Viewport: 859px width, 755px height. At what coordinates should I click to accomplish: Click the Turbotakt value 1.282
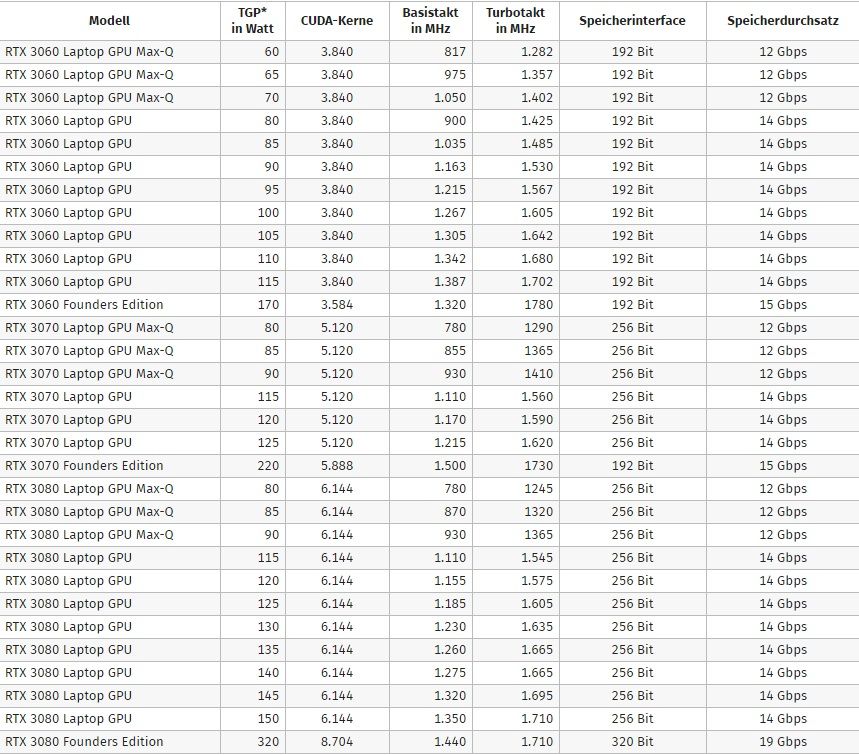coord(537,52)
